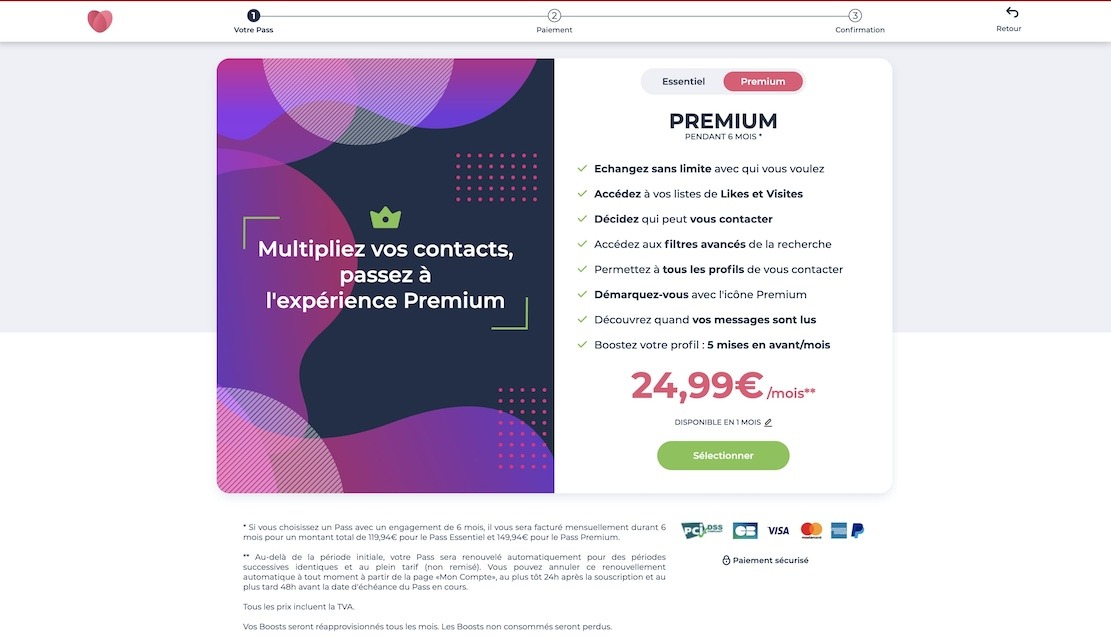Click the American Express logo
Screen dimensions: 1111x637
coord(838,530)
